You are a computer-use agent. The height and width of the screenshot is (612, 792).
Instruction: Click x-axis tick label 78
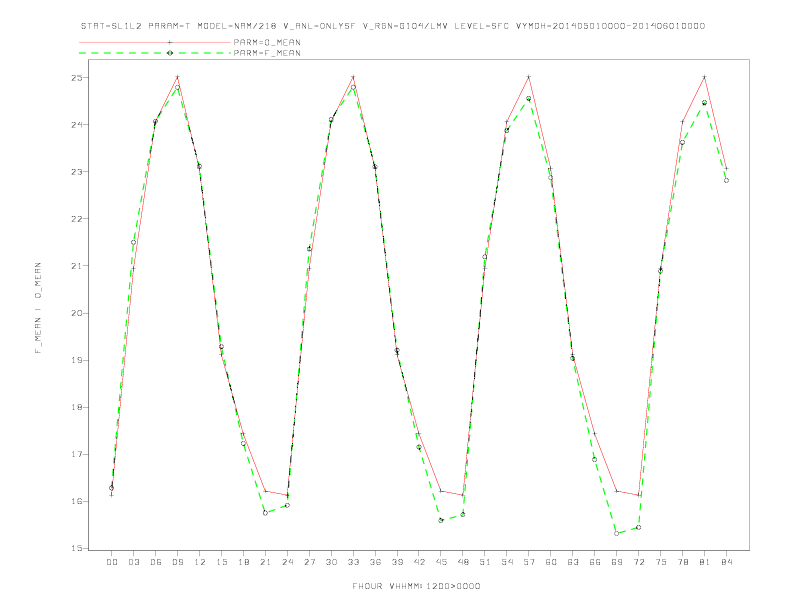[683, 562]
